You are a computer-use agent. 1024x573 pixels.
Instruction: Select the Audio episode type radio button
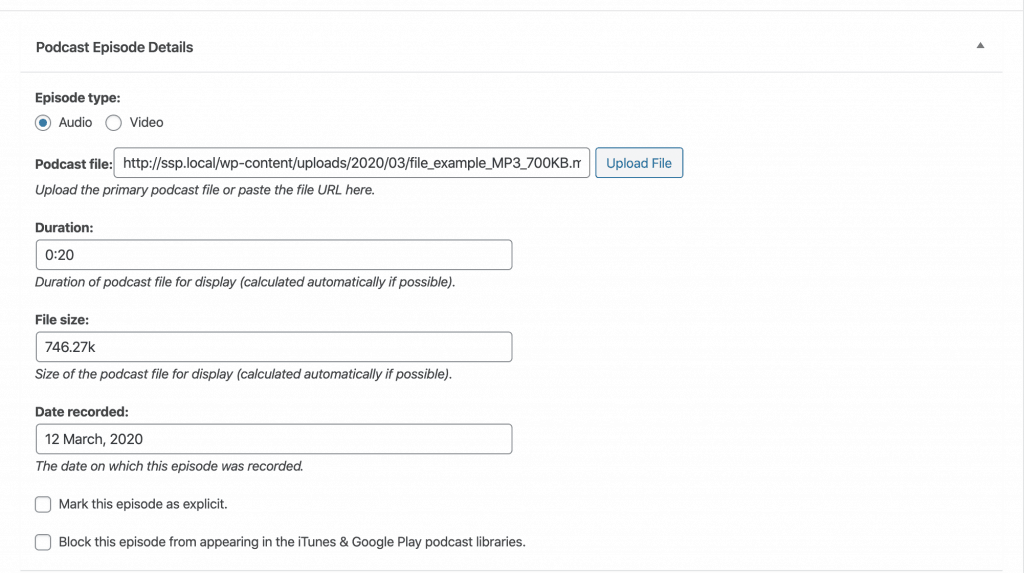(43, 123)
